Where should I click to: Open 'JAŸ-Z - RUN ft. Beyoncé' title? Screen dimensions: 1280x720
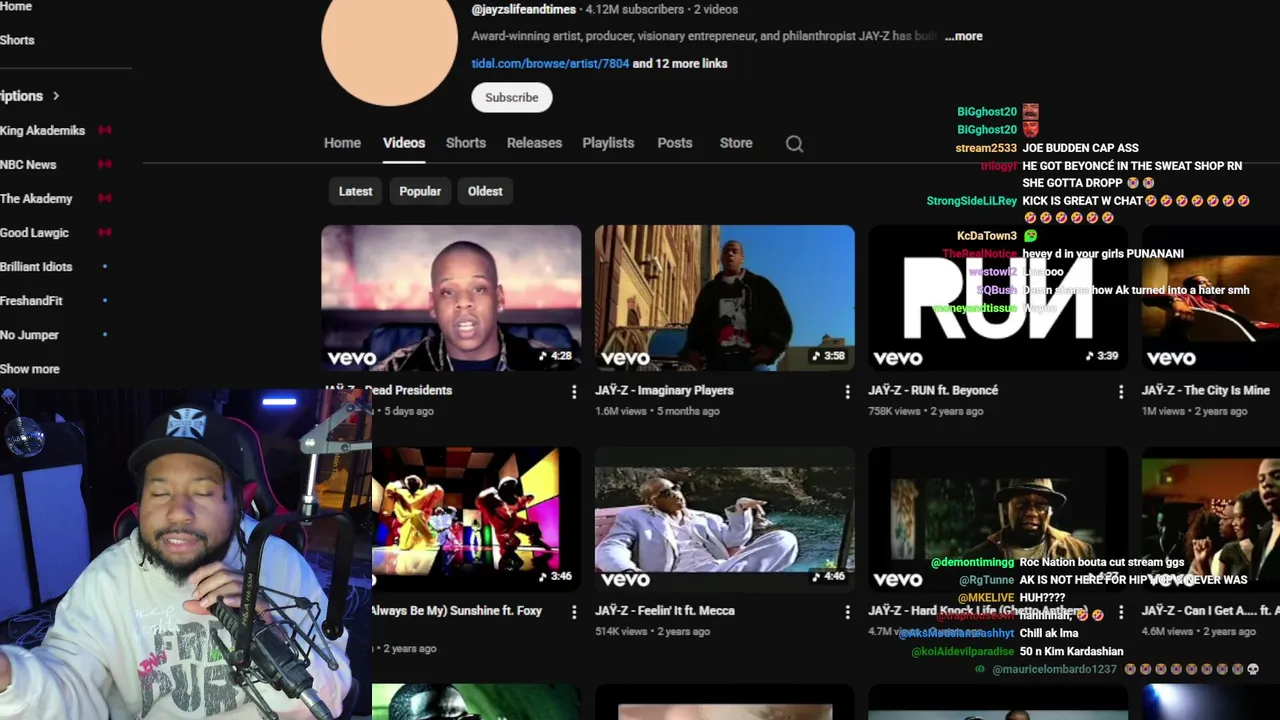tap(933, 391)
